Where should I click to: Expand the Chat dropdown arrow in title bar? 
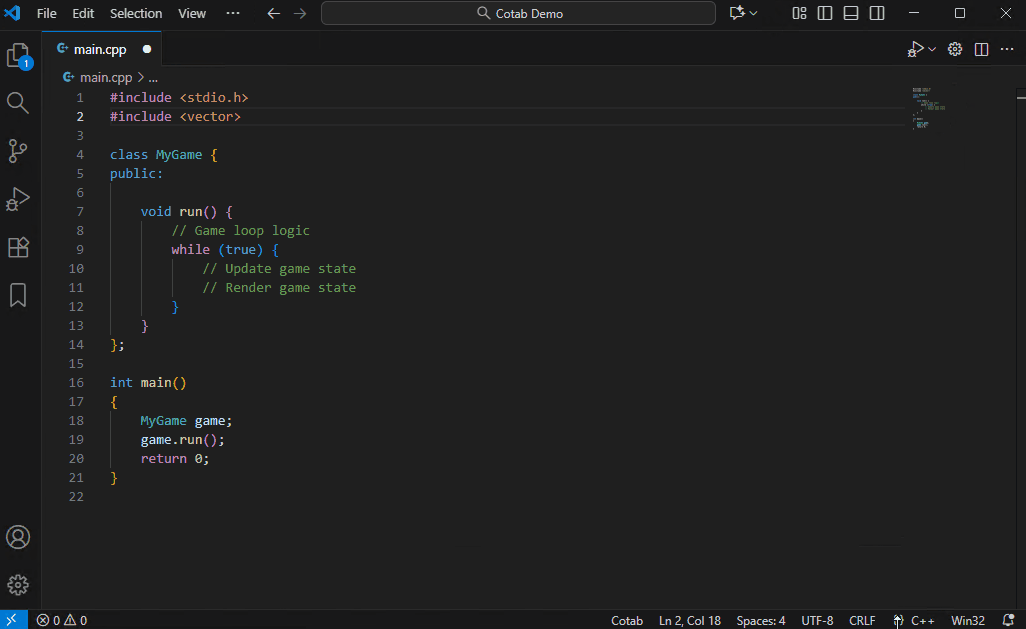pos(753,13)
